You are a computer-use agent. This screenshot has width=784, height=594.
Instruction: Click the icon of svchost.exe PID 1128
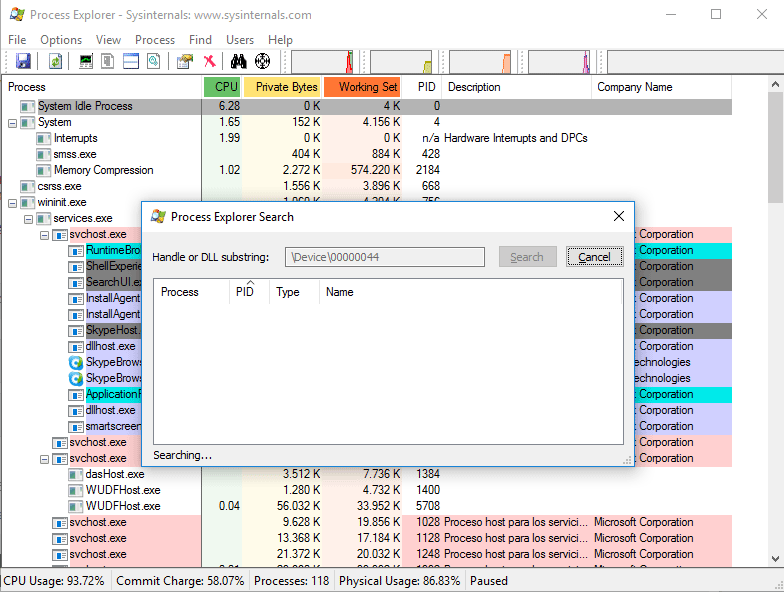[60, 538]
